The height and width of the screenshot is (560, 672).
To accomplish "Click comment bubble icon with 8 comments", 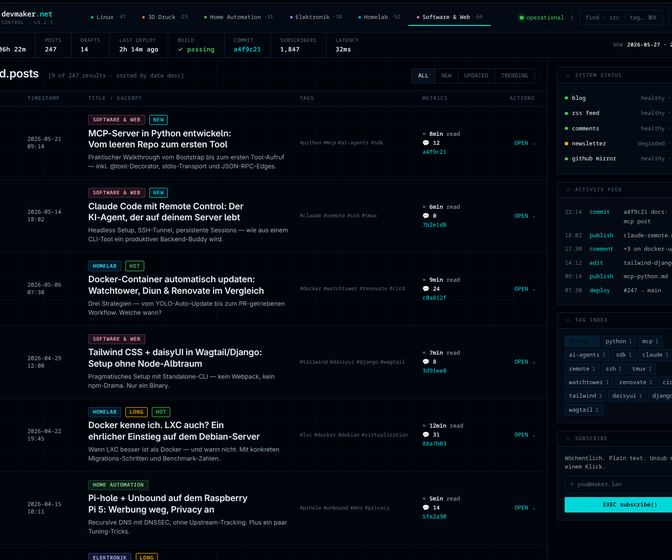I will (x=426, y=361).
